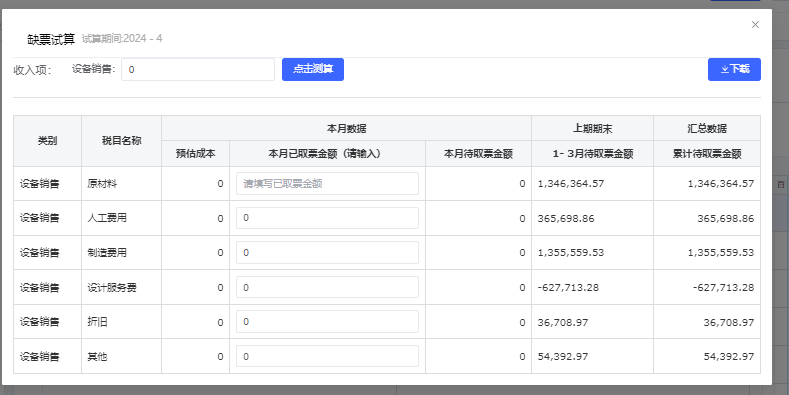This screenshot has height=395, width=789.
Task: Click the 设计服务费 已取票金额 input box
Action: point(327,287)
